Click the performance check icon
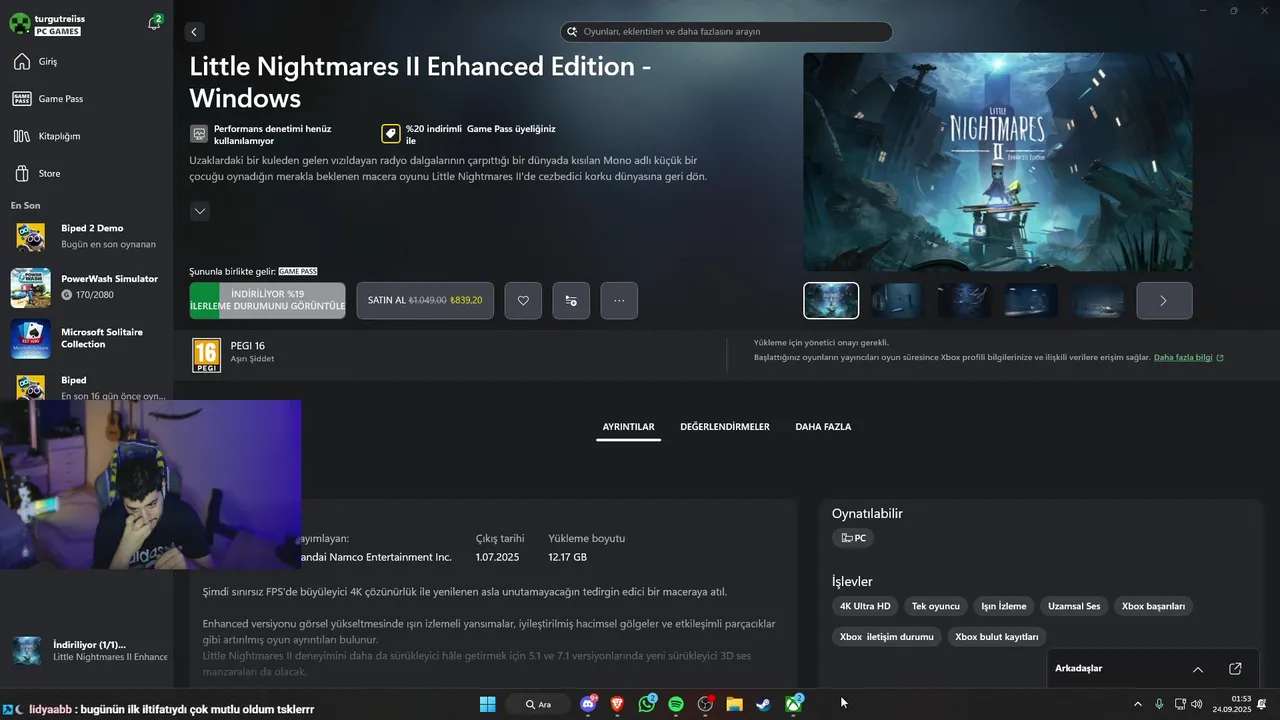The width and height of the screenshot is (1280, 720). (199, 134)
